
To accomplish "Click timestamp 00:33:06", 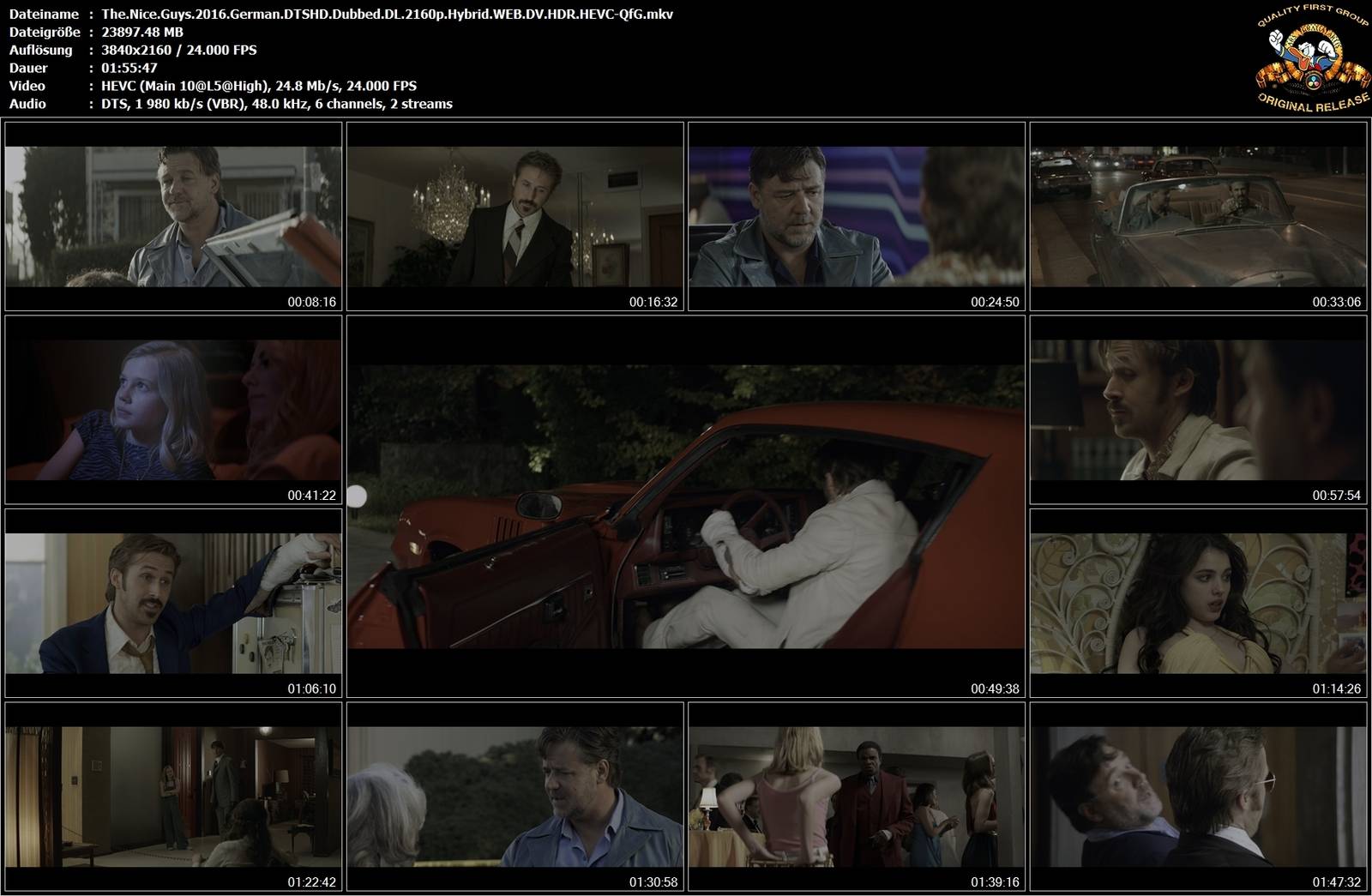I will (x=1337, y=302).
